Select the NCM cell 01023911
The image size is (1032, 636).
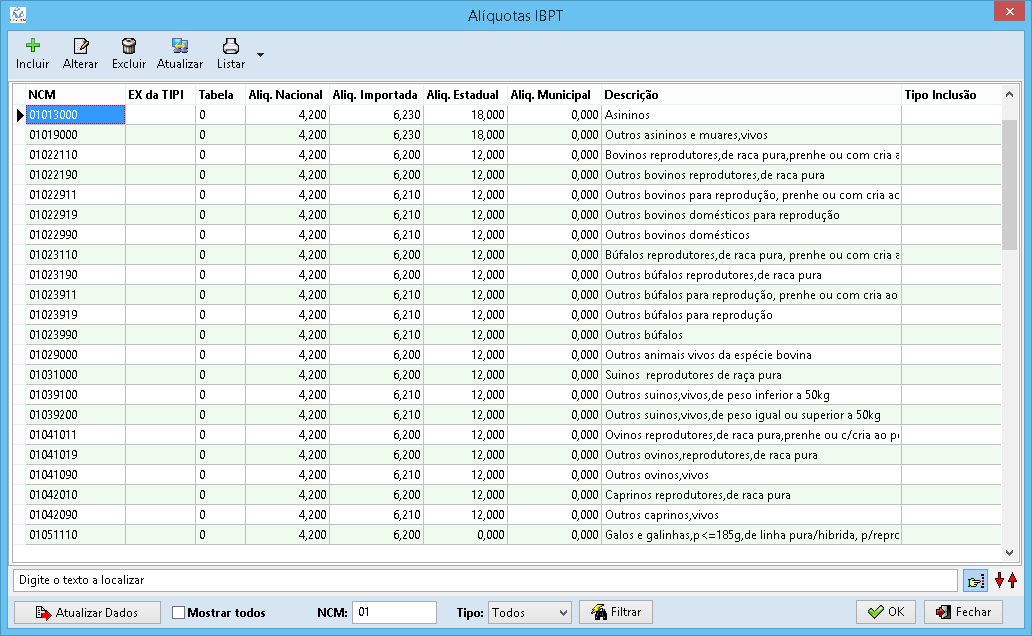tap(75, 295)
